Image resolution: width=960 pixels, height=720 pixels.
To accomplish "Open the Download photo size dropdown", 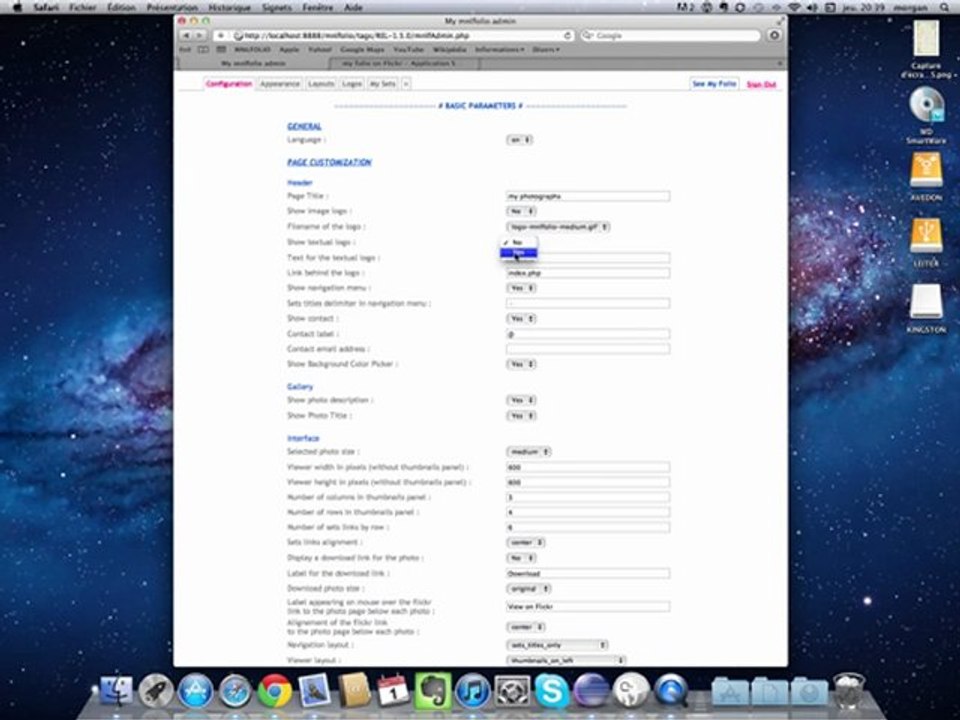I will tap(529, 589).
